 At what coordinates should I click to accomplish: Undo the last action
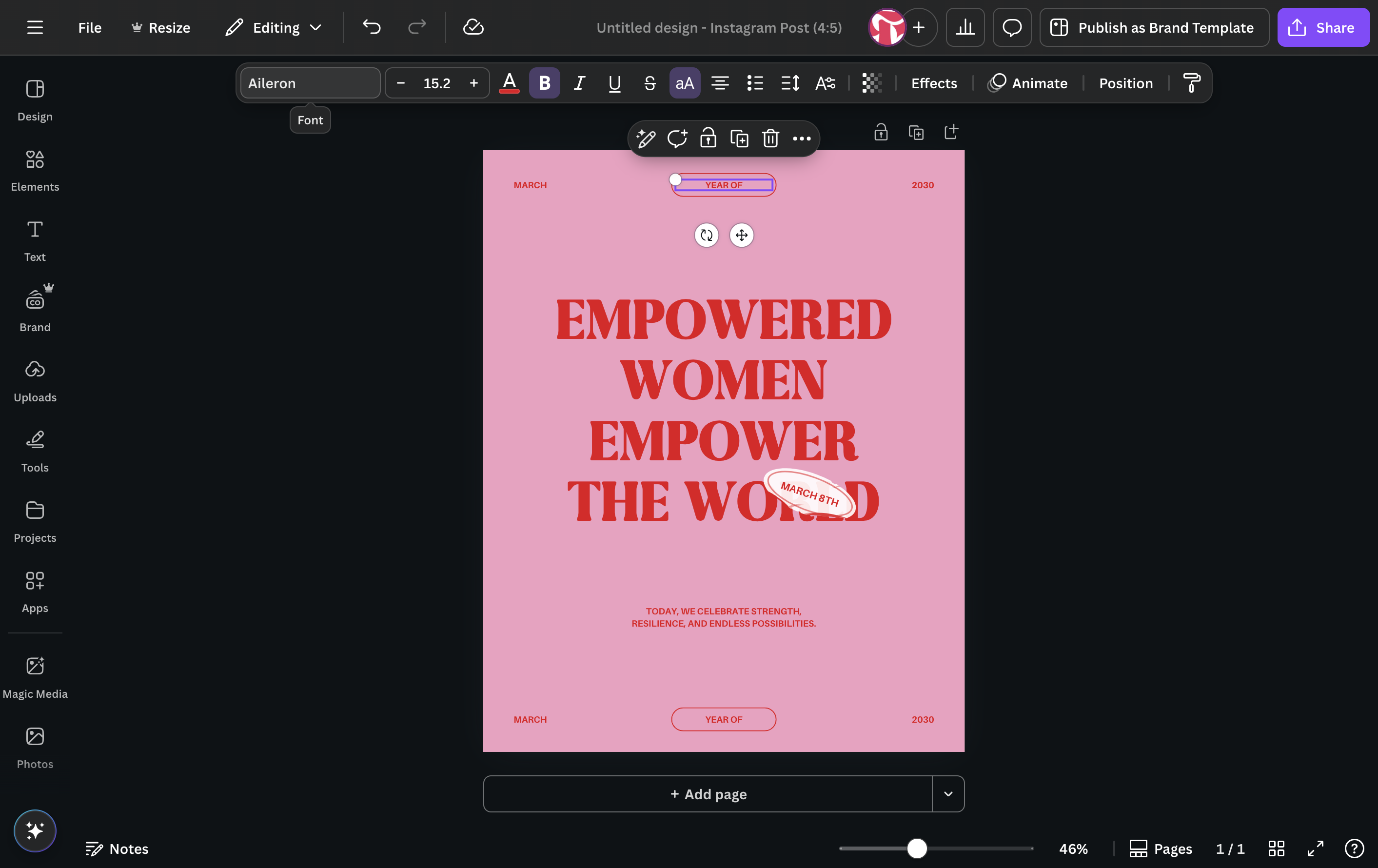coord(372,27)
